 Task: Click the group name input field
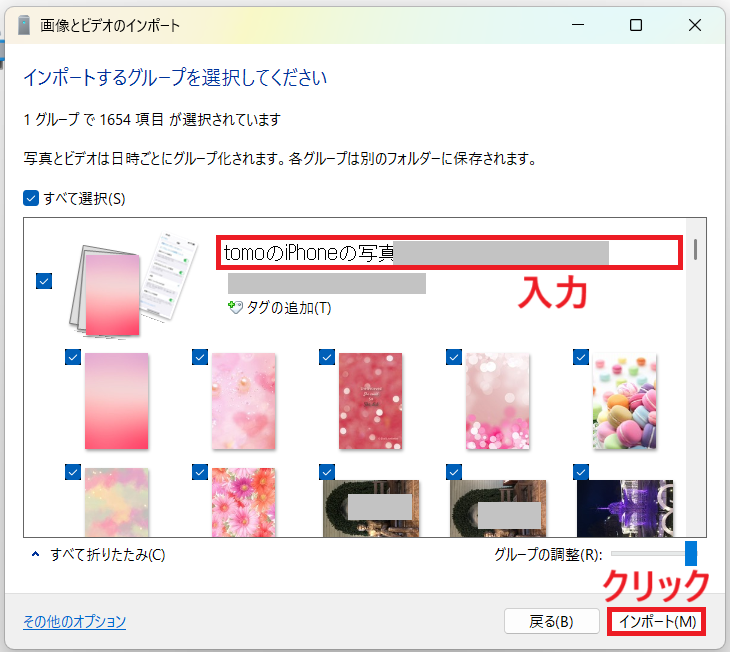tap(450, 253)
